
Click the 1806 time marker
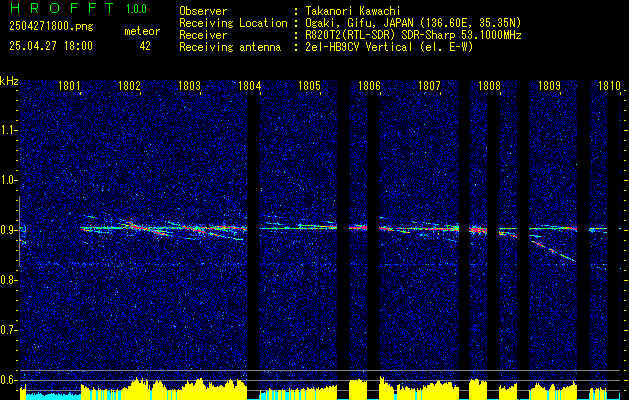pyautogui.click(x=369, y=86)
